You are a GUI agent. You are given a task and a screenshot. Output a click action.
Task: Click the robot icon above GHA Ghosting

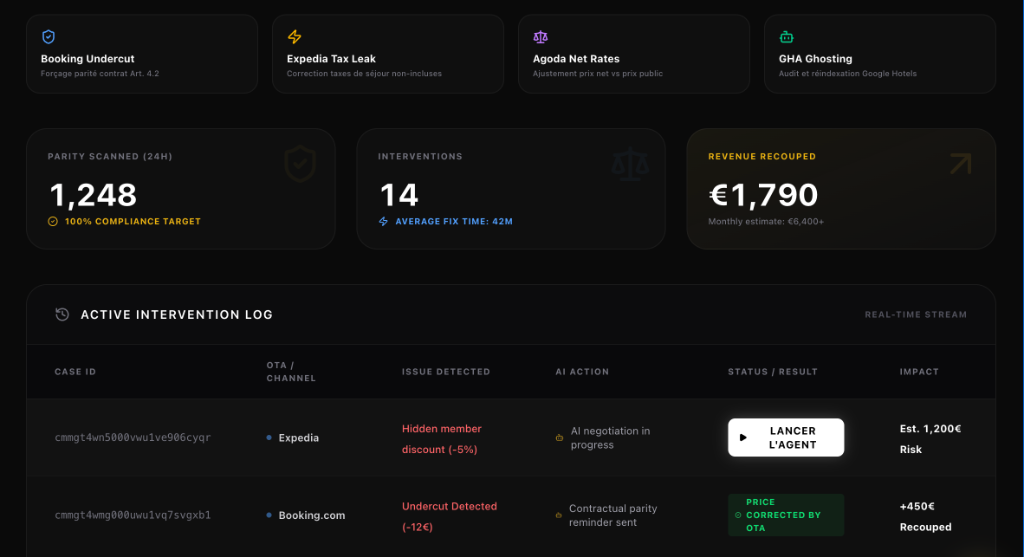[786, 37]
